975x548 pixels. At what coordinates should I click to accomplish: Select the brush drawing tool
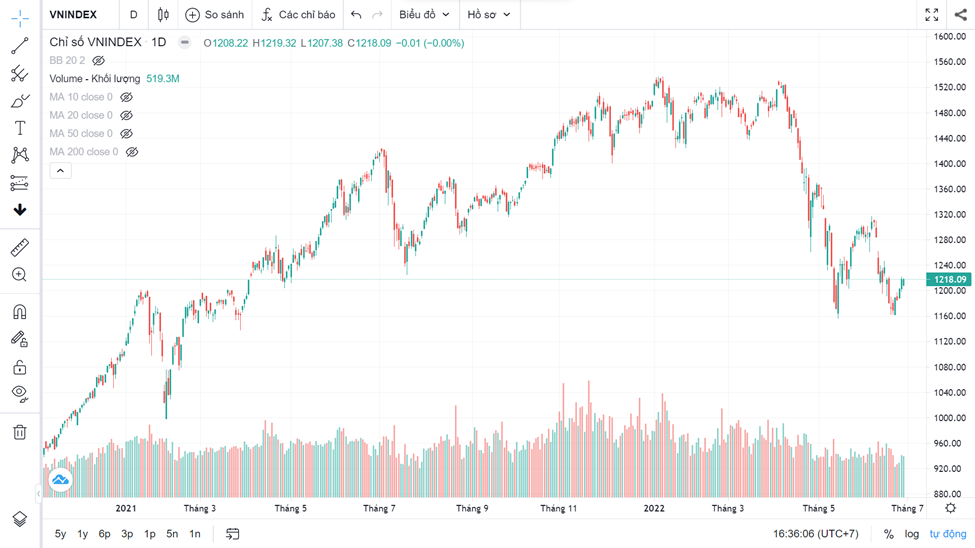[x=19, y=101]
